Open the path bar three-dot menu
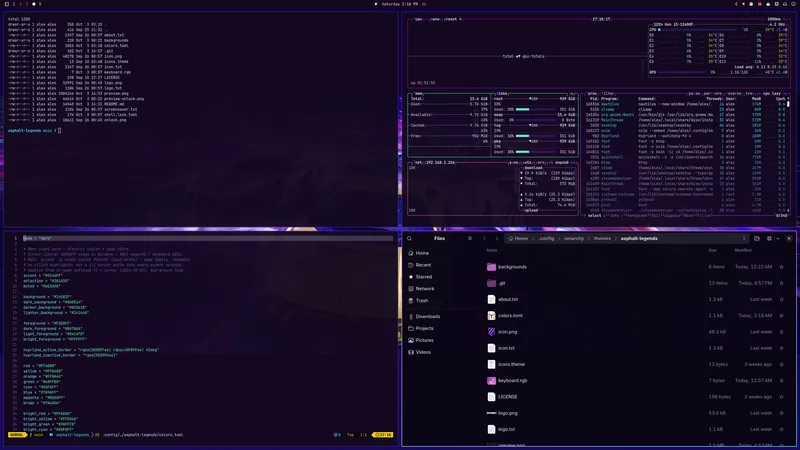Screen dimensions: 800x450 tap(744, 238)
